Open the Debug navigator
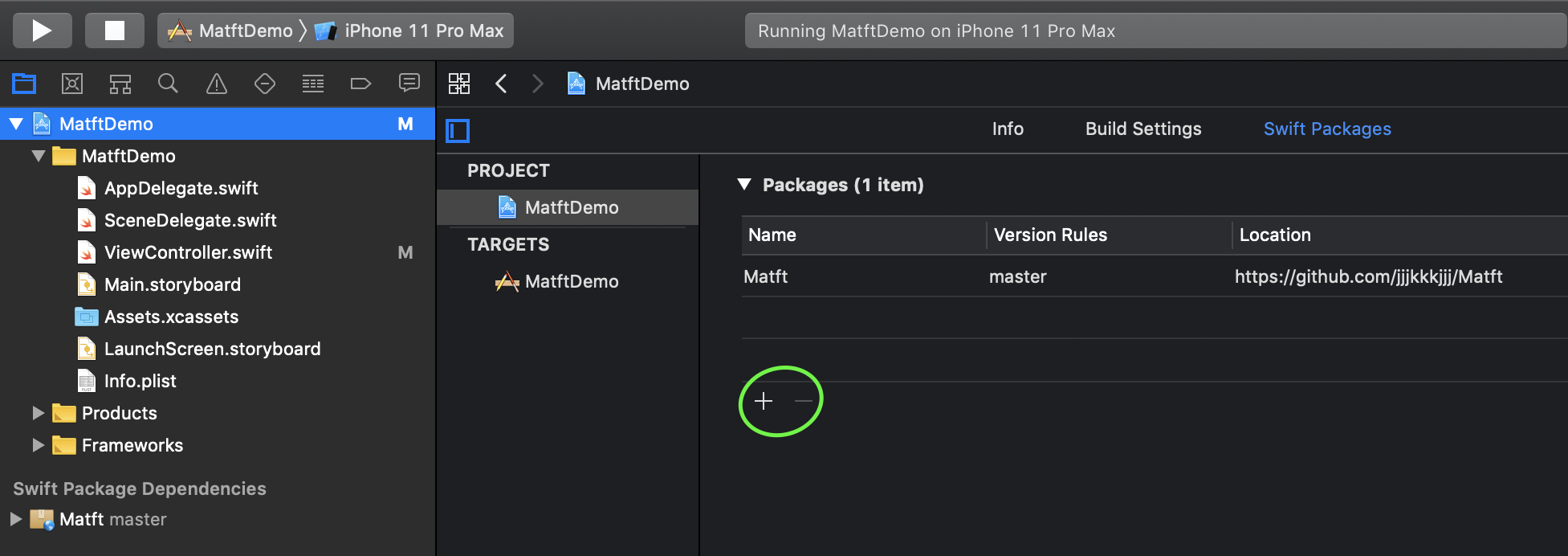Screen dimensions: 1568x556 [x=313, y=84]
